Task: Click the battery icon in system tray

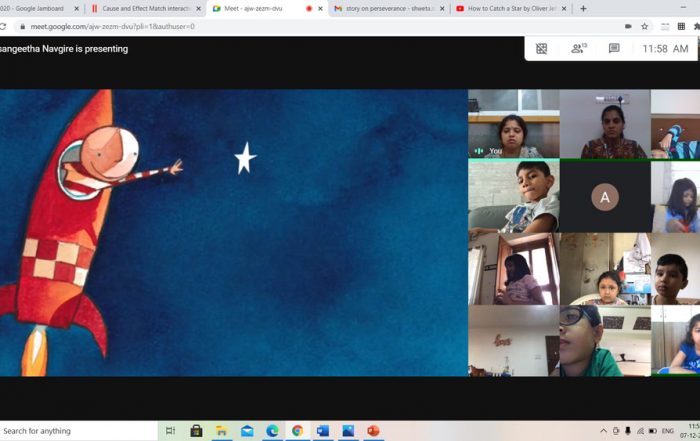Action: (653, 431)
